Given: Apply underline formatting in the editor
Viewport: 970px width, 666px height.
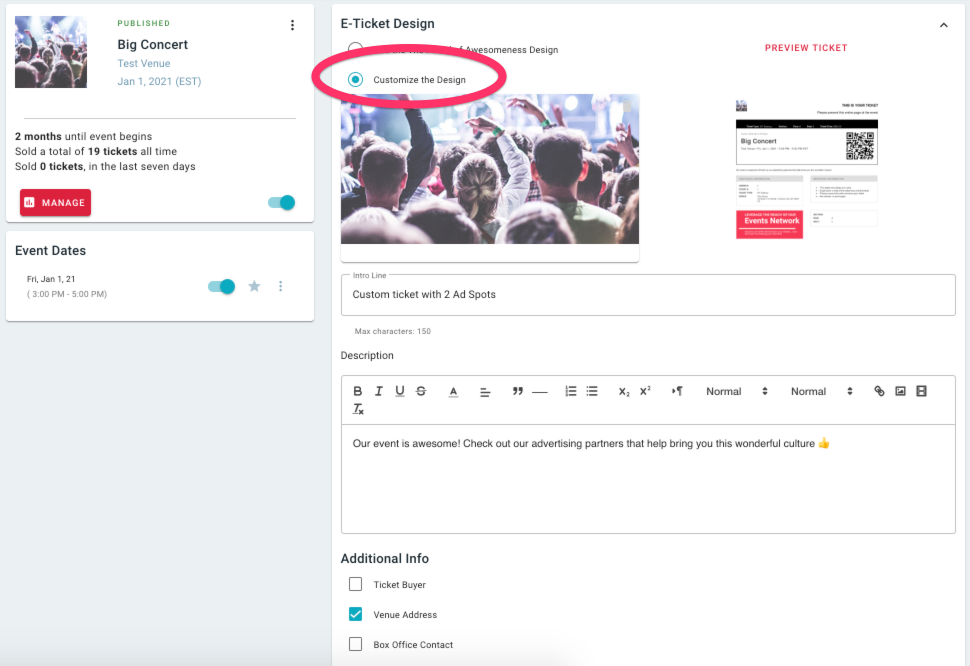Looking at the screenshot, I should 400,391.
